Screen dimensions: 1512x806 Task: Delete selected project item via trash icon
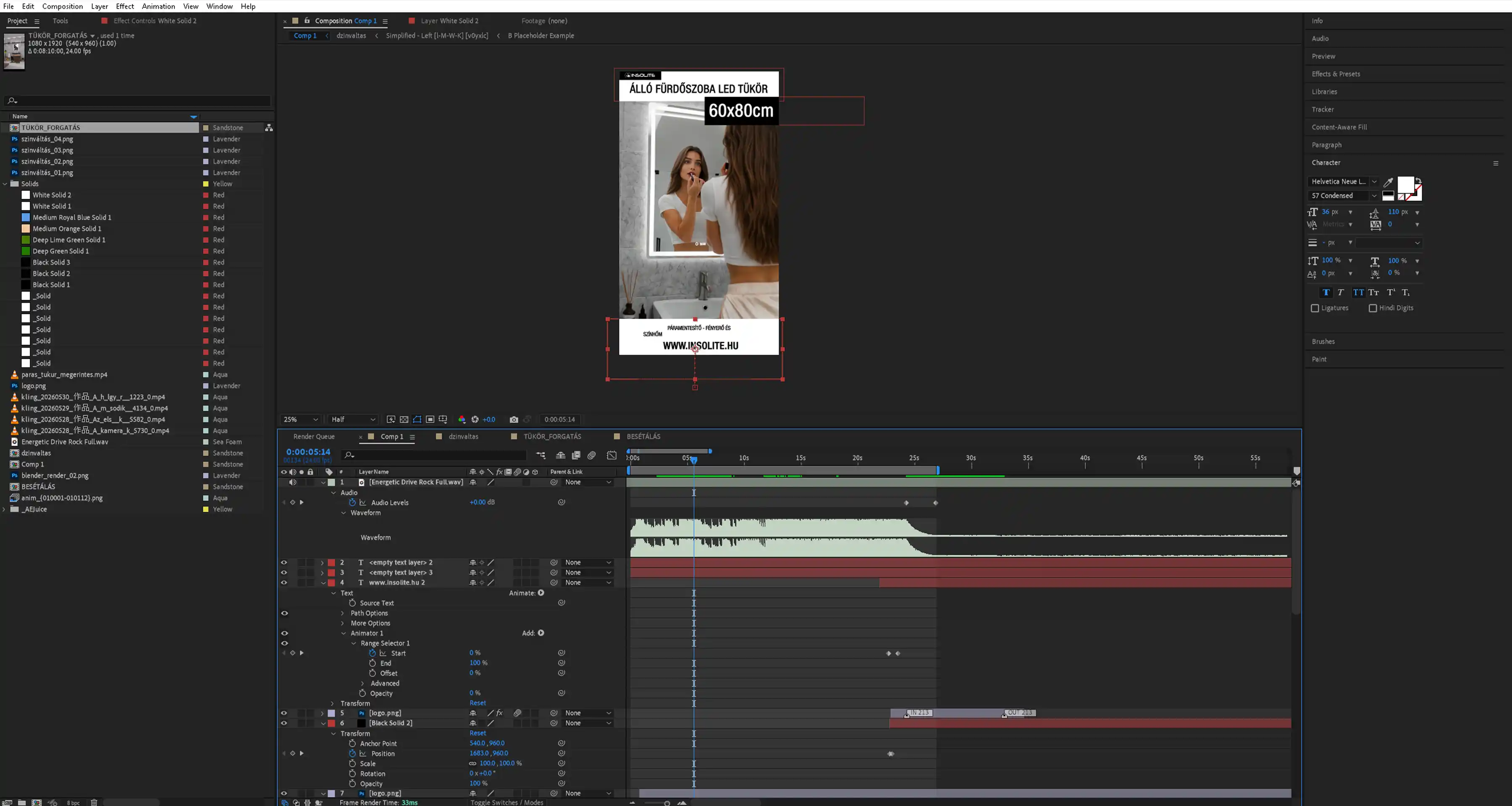[94, 802]
